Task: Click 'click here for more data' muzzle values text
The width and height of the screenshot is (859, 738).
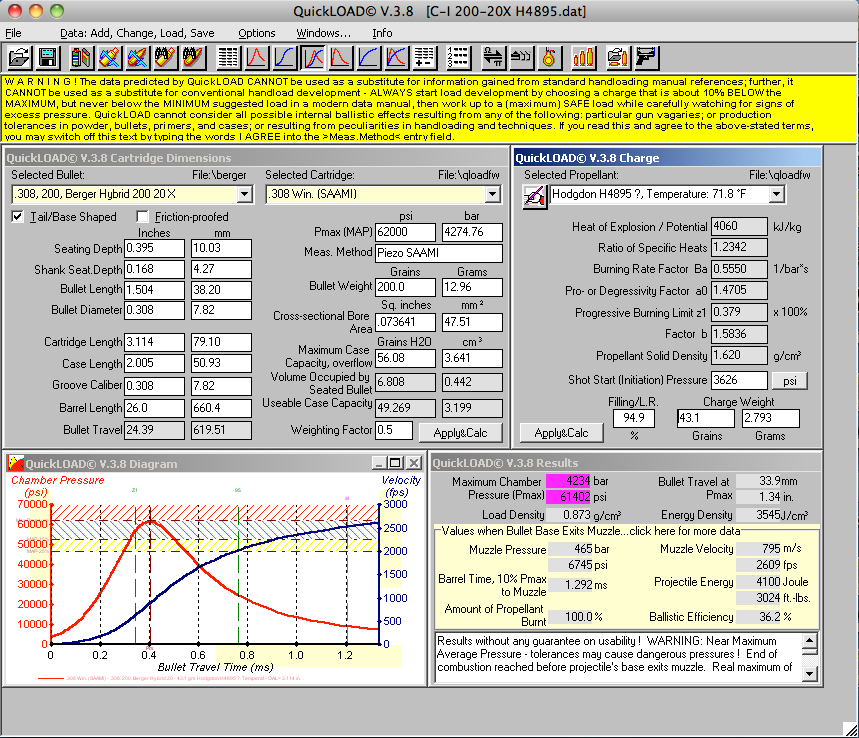Action: (x=685, y=531)
